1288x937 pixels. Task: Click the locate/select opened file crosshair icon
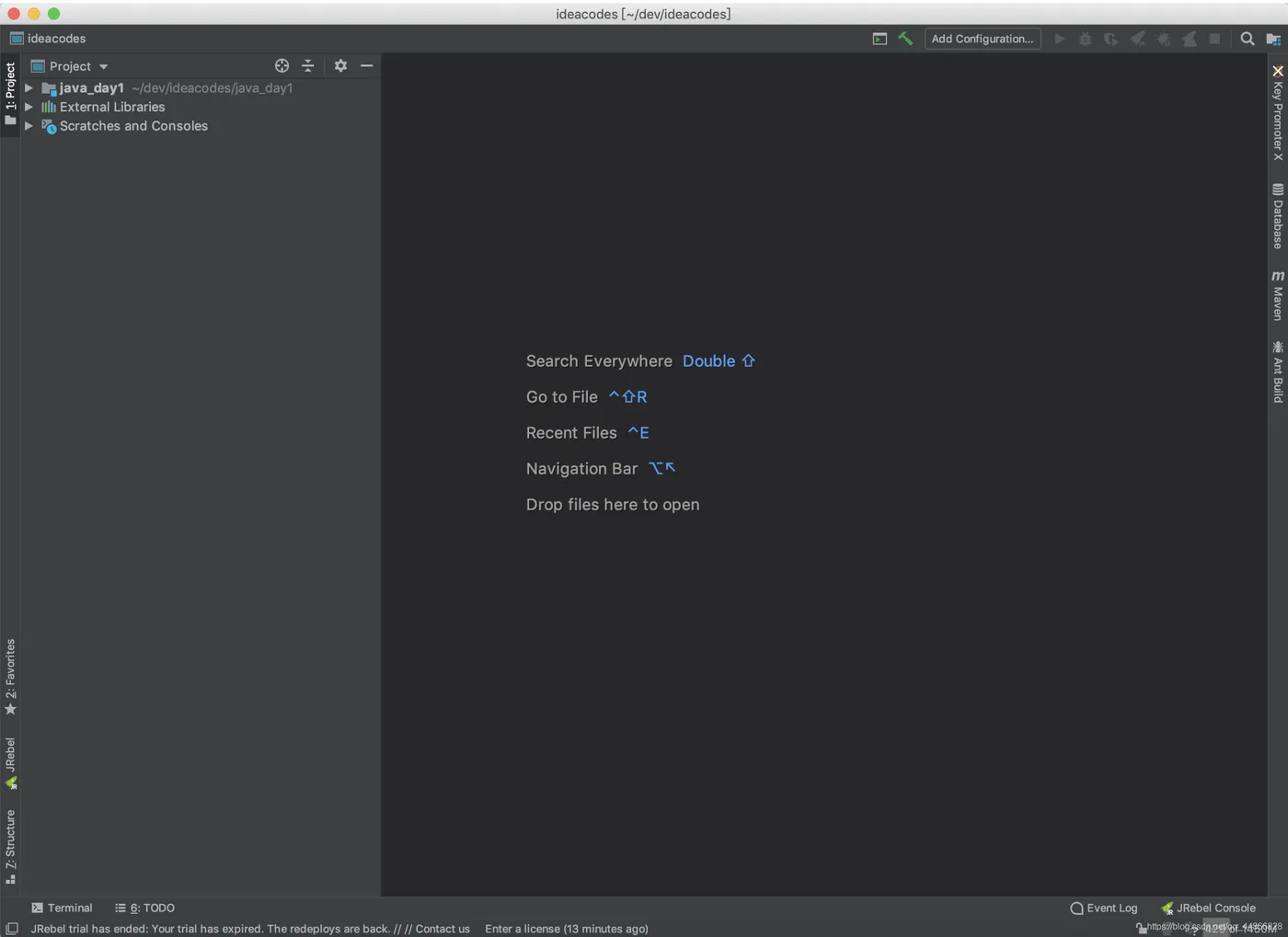click(x=282, y=65)
